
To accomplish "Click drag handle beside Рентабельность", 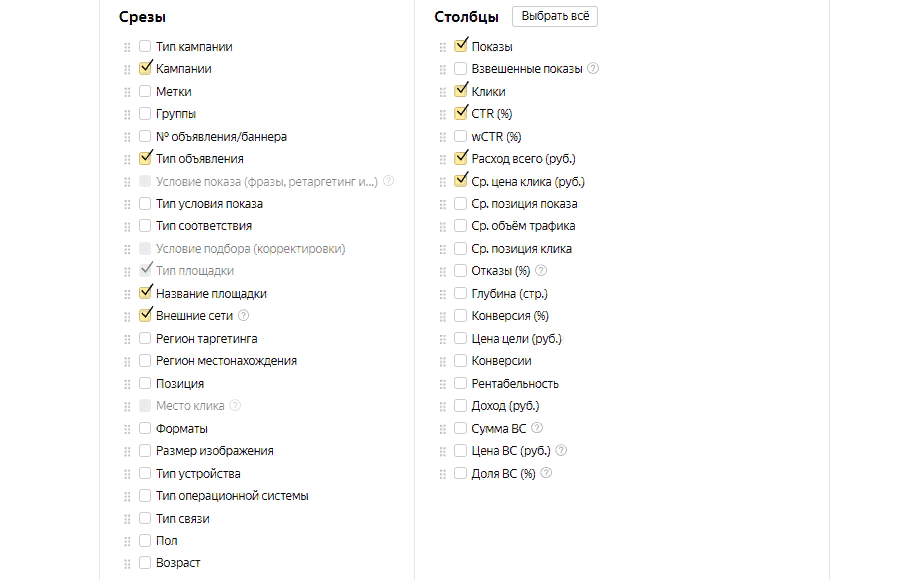I will 443,384.
